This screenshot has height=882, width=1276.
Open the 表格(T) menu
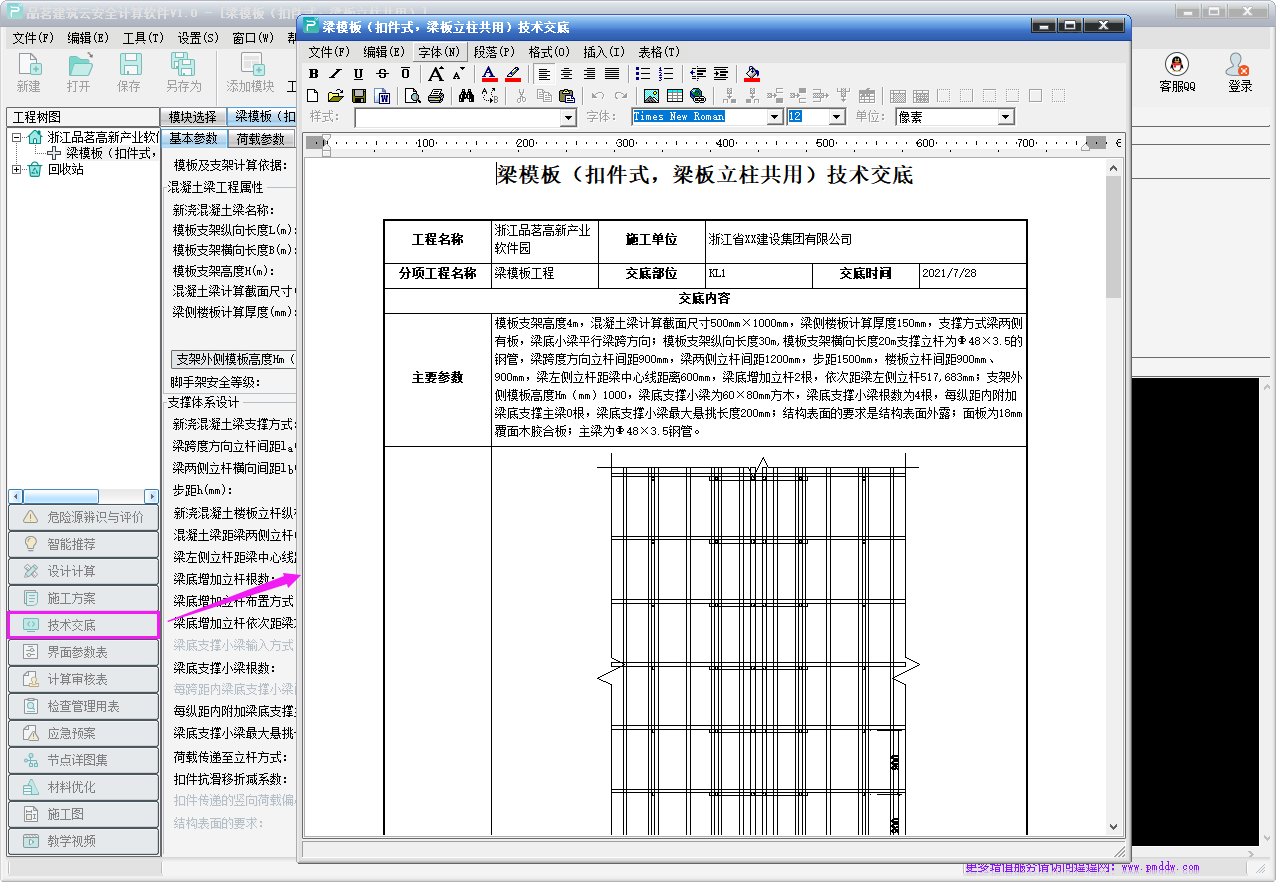pos(659,52)
